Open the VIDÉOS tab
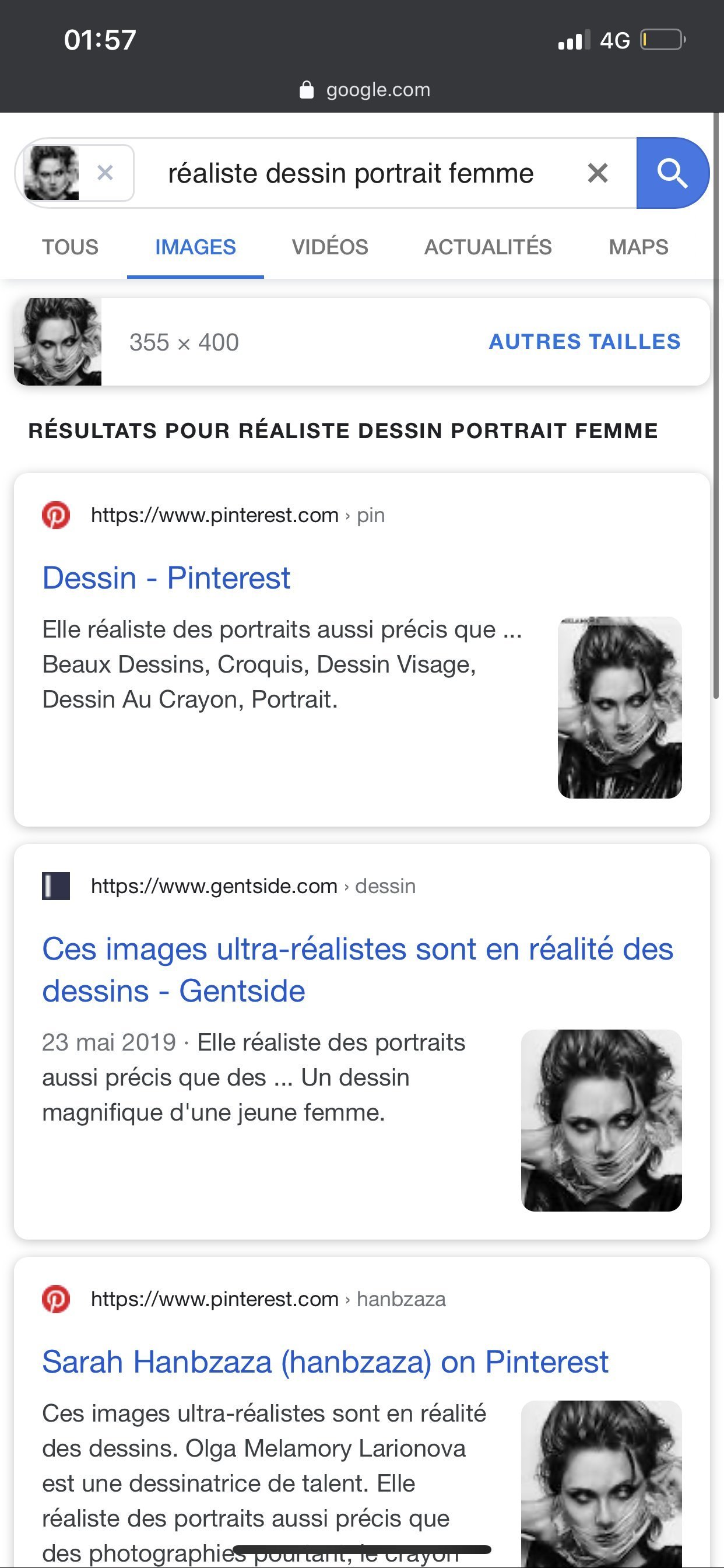 pos(330,247)
